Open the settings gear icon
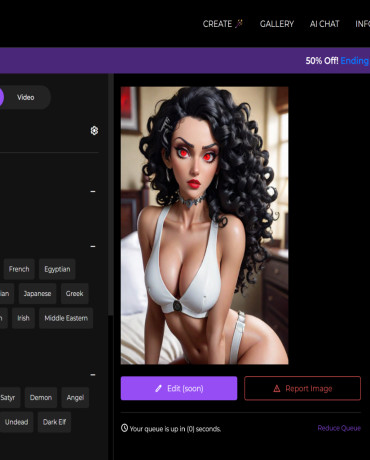This screenshot has height=460, width=370. click(x=94, y=131)
